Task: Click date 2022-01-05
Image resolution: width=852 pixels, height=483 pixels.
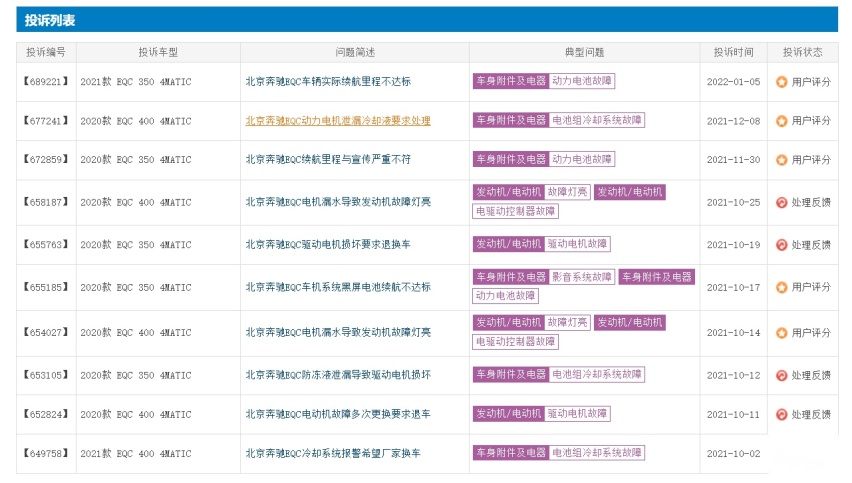Action: click(734, 82)
